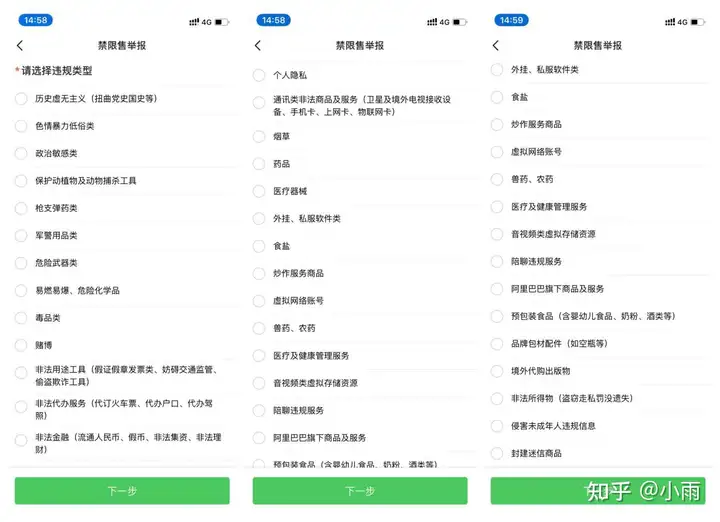720x522 pixels.
Task: Tap back arrow above 个人隐私 list
Action: click(258, 45)
